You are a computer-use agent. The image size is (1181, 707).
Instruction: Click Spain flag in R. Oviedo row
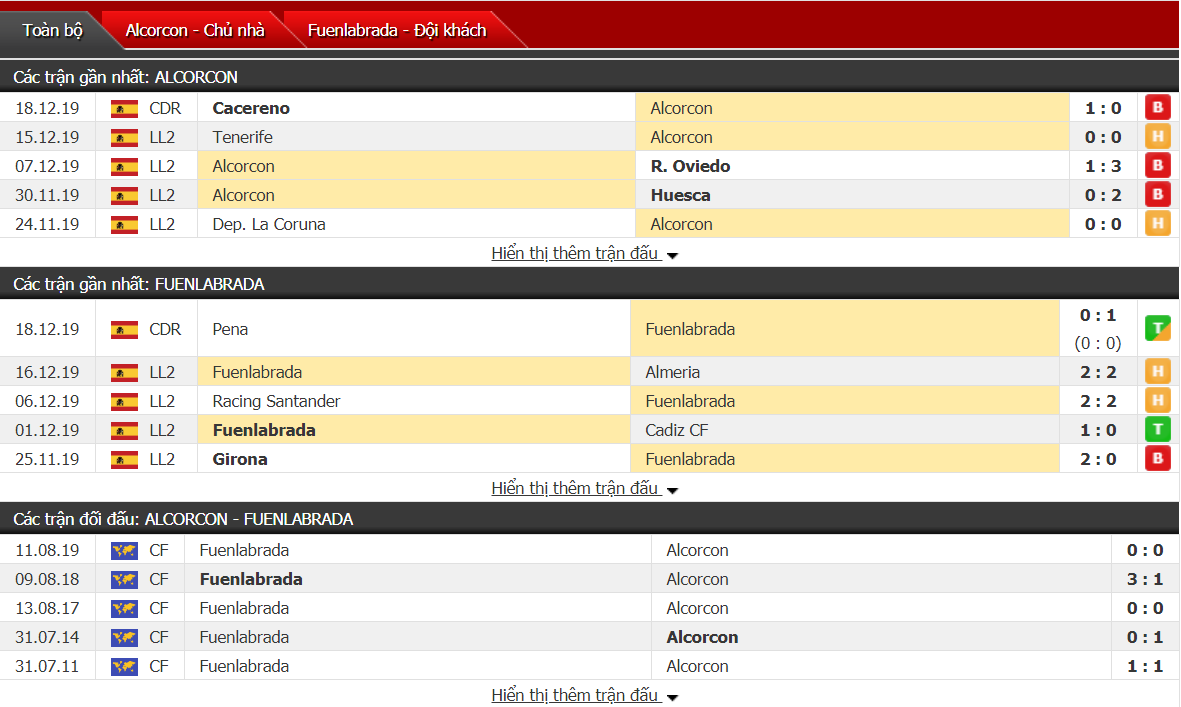[124, 166]
